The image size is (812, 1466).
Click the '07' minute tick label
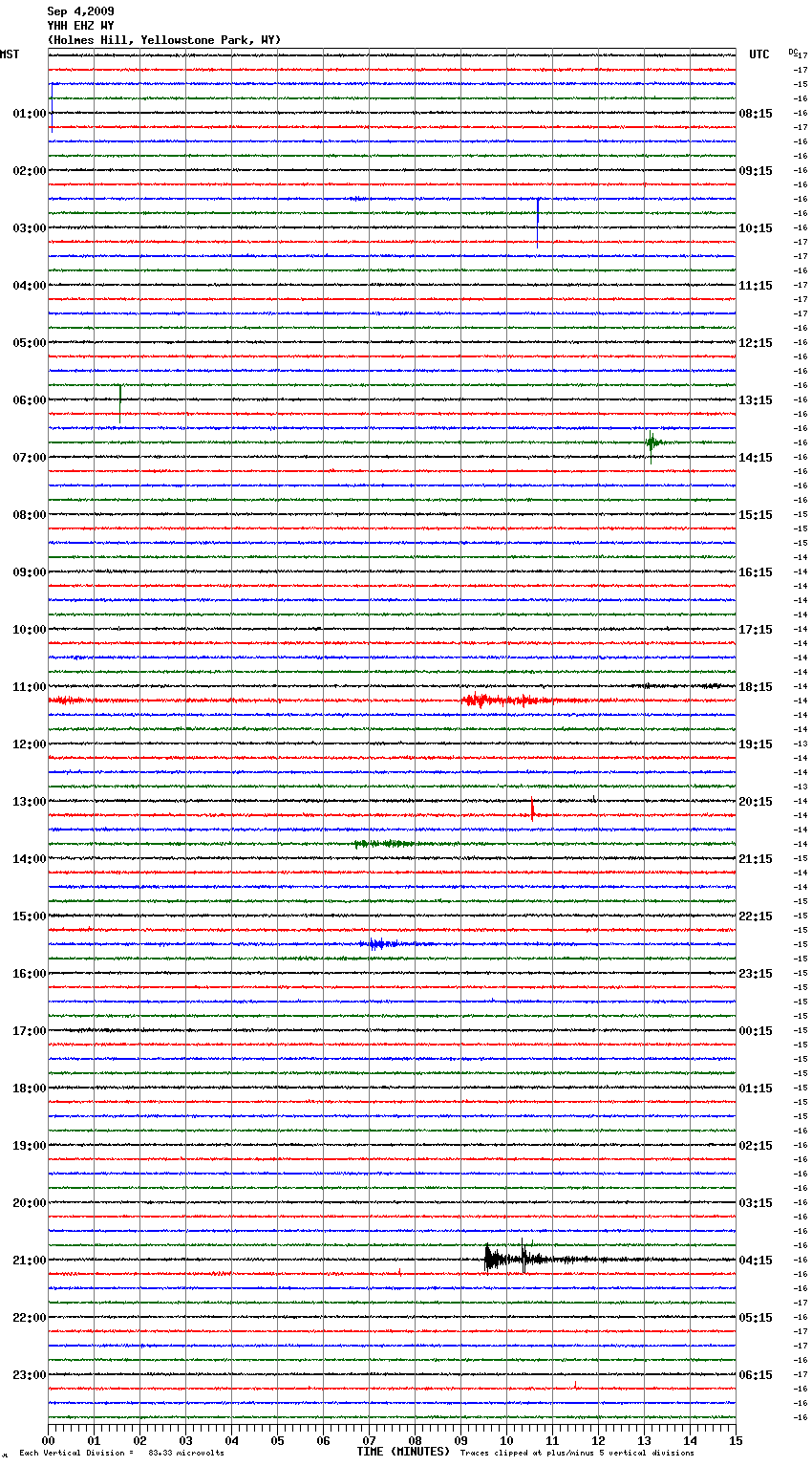tap(369, 1440)
